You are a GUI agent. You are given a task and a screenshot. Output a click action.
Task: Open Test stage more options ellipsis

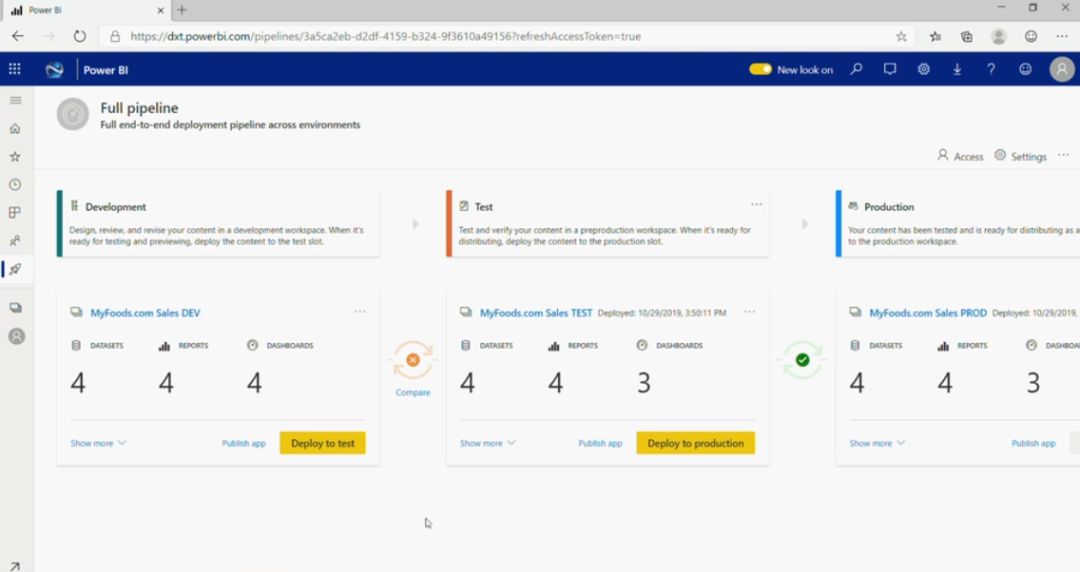coord(756,204)
